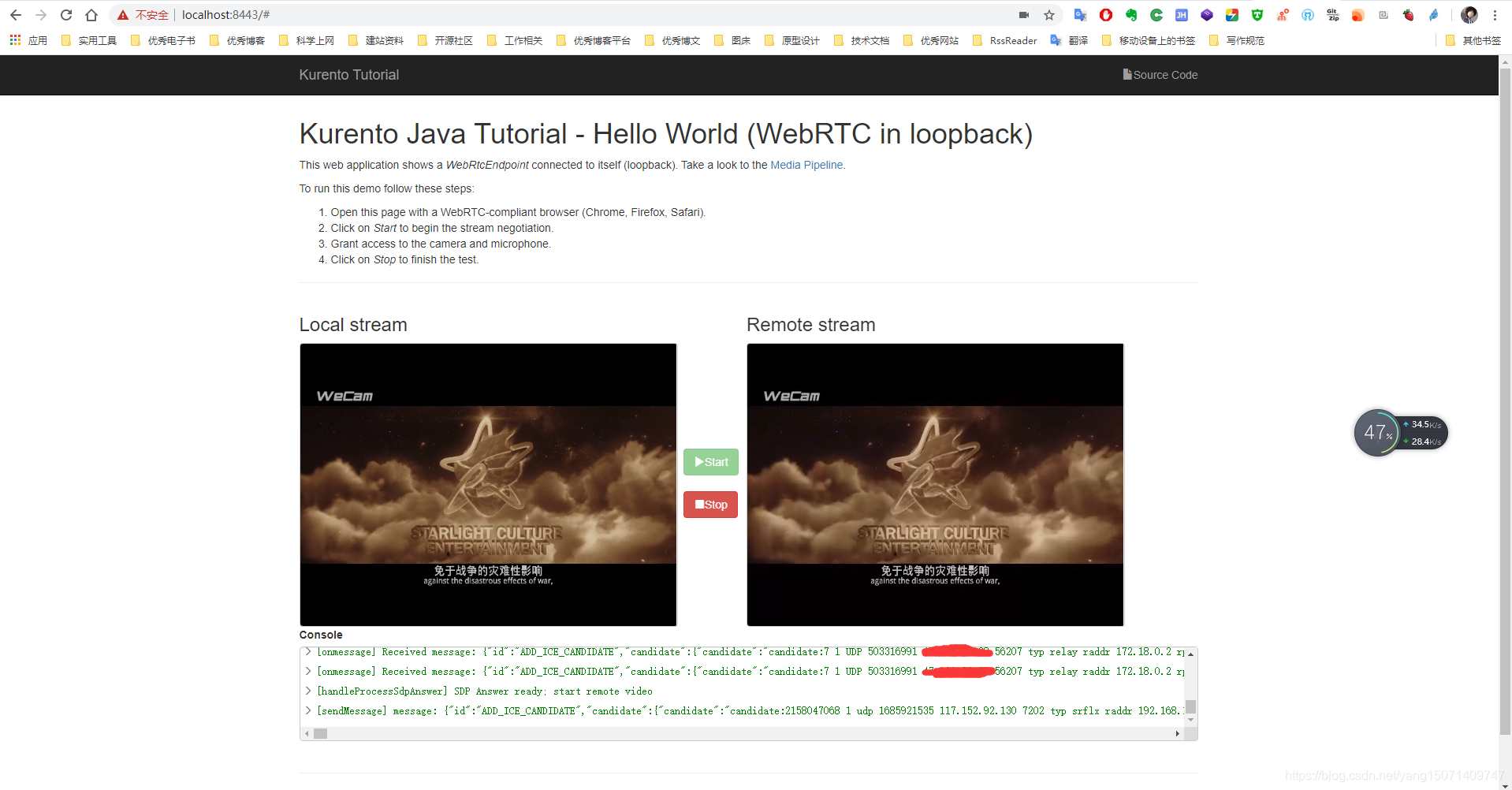Image resolution: width=1512 pixels, height=790 pixels.
Task: Open the 技术文档 bookmark folder
Action: pyautogui.click(x=862, y=40)
